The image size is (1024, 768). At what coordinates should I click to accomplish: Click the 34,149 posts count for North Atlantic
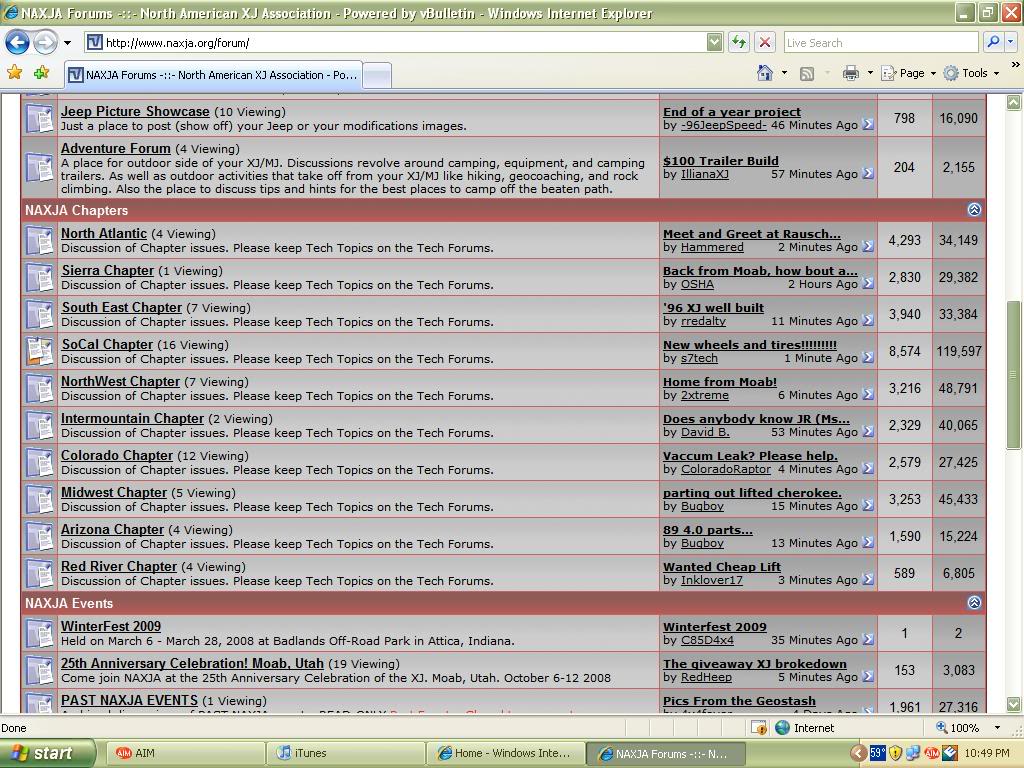(x=958, y=240)
